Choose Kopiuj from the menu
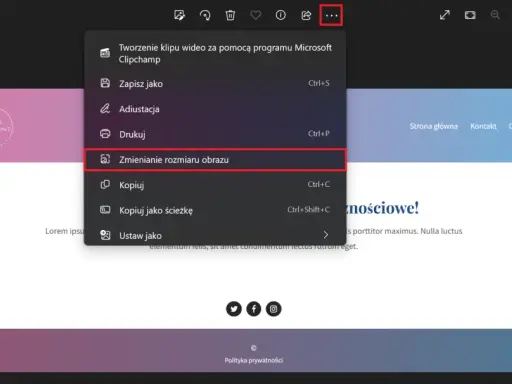The width and height of the screenshot is (512, 384). [215, 185]
